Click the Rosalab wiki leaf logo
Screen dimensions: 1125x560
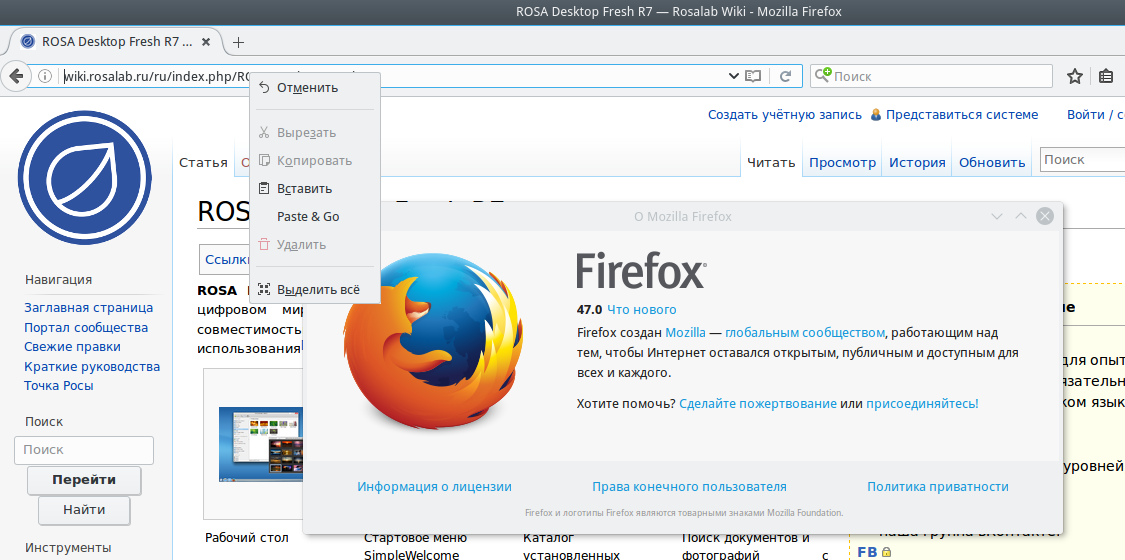pyautogui.click(x=85, y=178)
